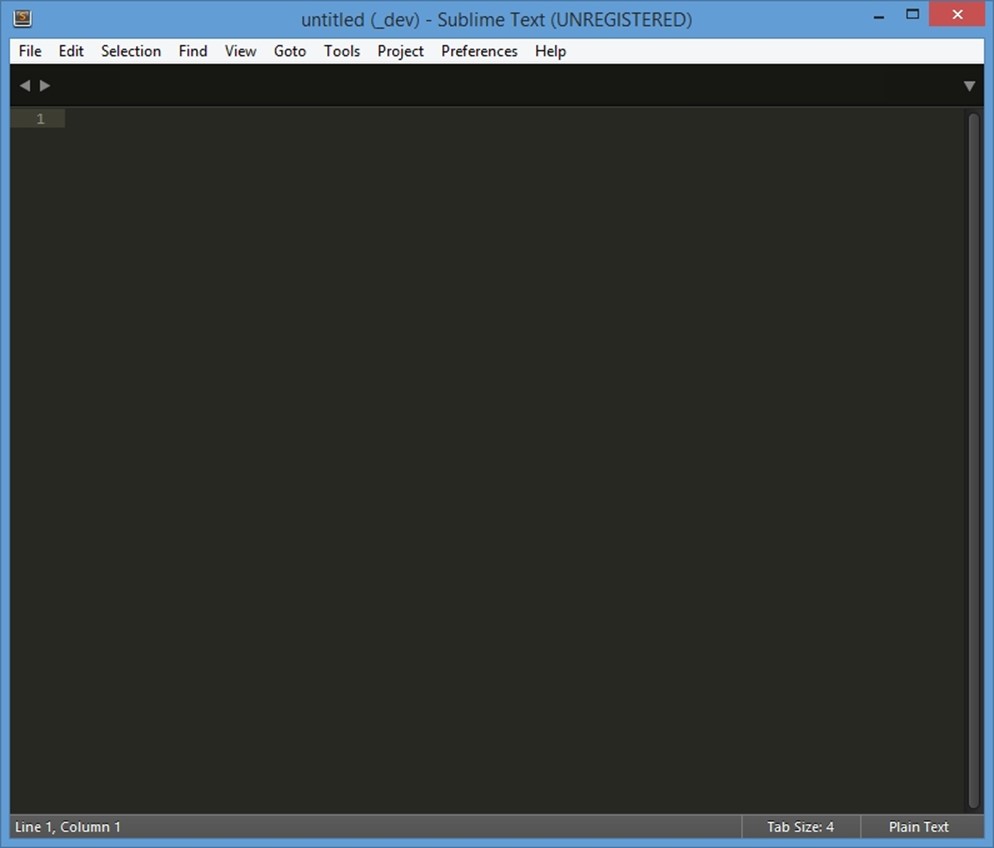Place cursor in the empty editor area
Image resolution: width=994 pixels, height=848 pixels.
[x=500, y=450]
